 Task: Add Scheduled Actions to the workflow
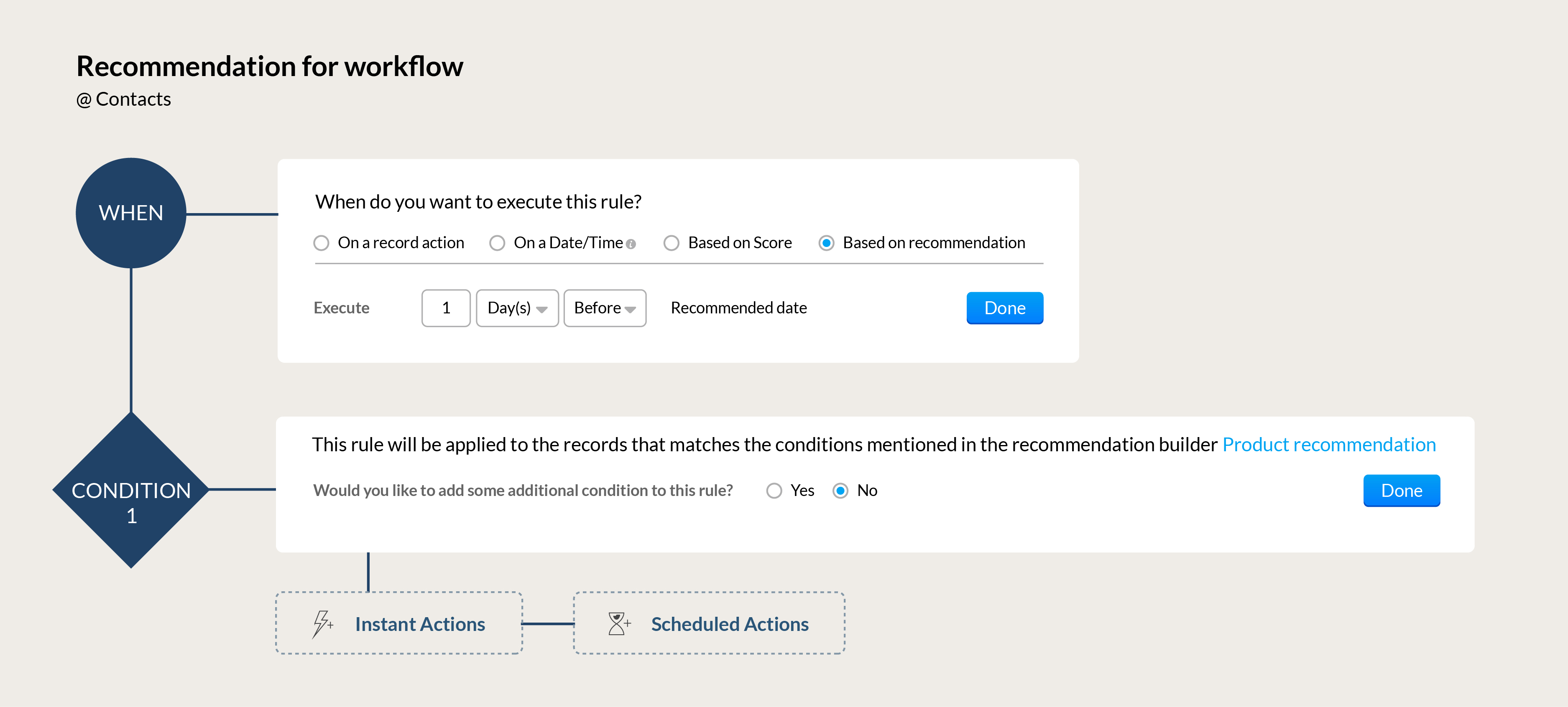click(729, 624)
